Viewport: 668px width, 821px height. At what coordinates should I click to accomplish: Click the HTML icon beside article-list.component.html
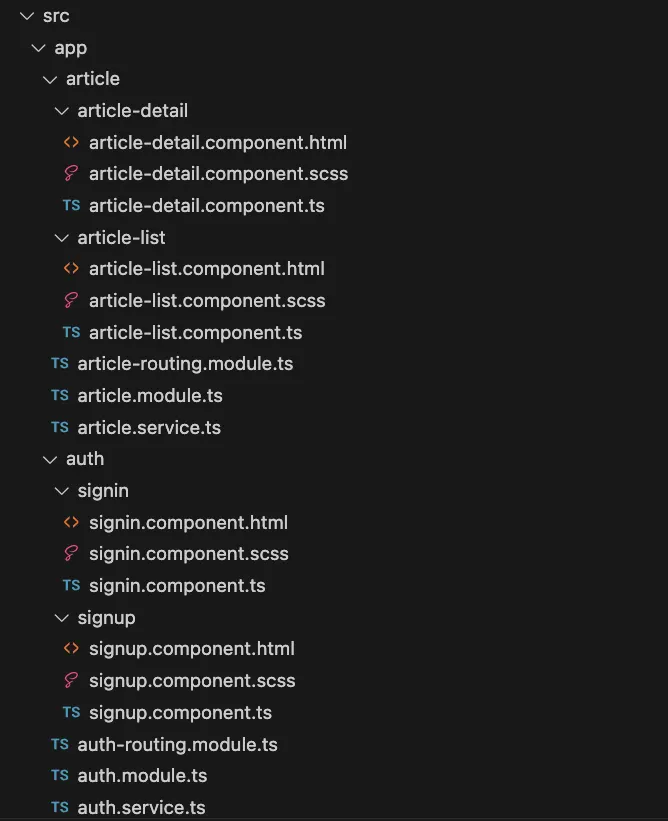tap(71, 269)
